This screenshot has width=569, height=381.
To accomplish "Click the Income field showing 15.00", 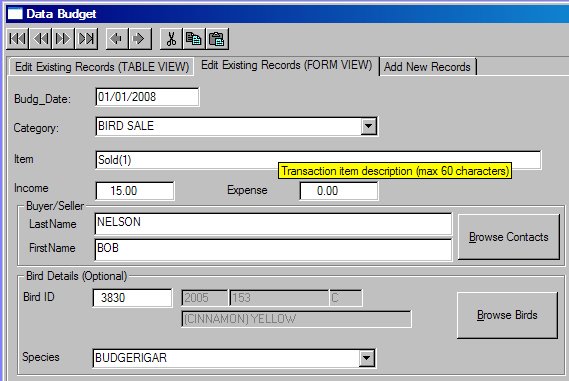I will (x=135, y=191).
